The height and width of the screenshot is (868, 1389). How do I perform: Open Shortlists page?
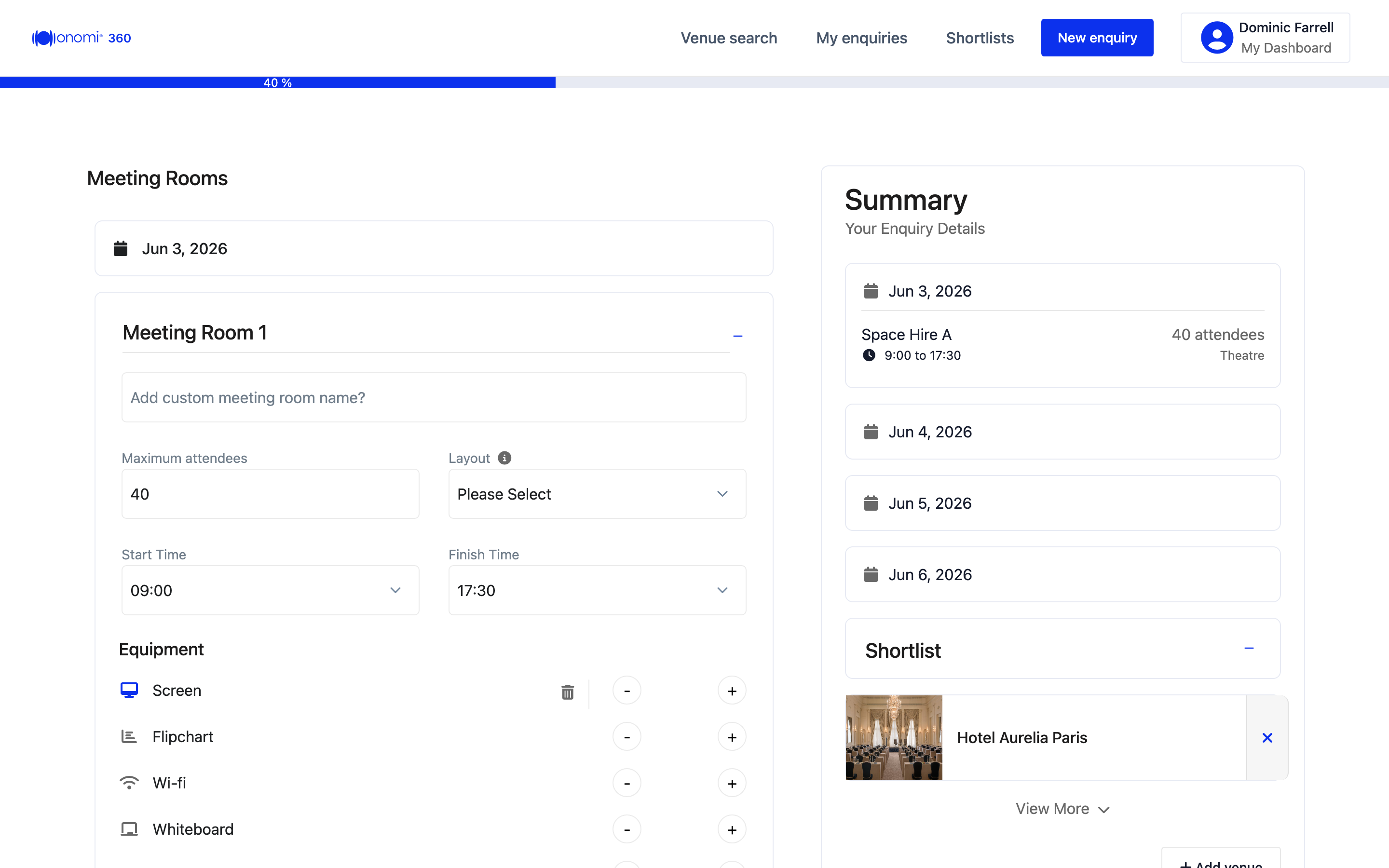tap(980, 38)
